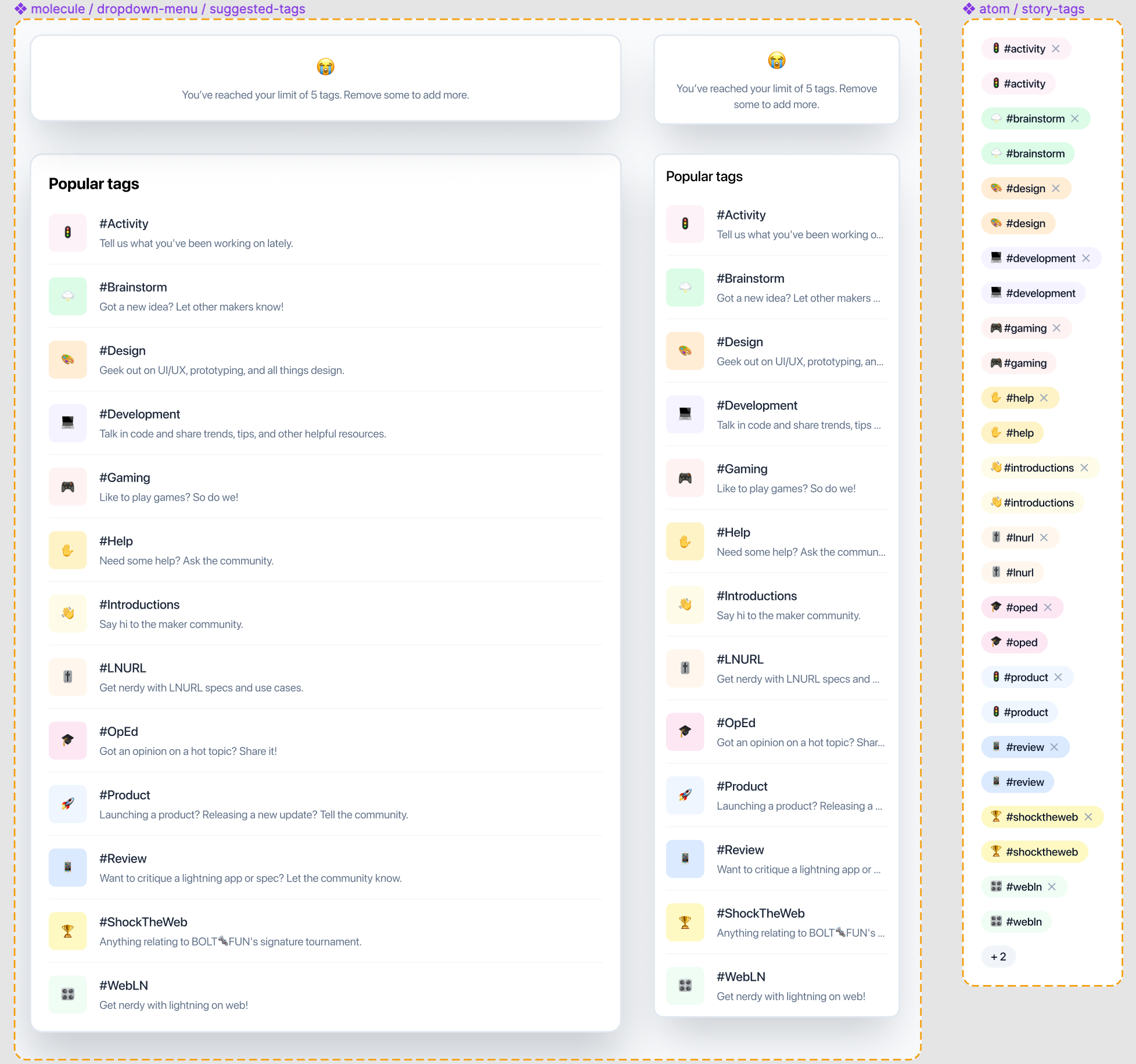Remove the #development story tag
1136x1064 pixels.
1086,258
